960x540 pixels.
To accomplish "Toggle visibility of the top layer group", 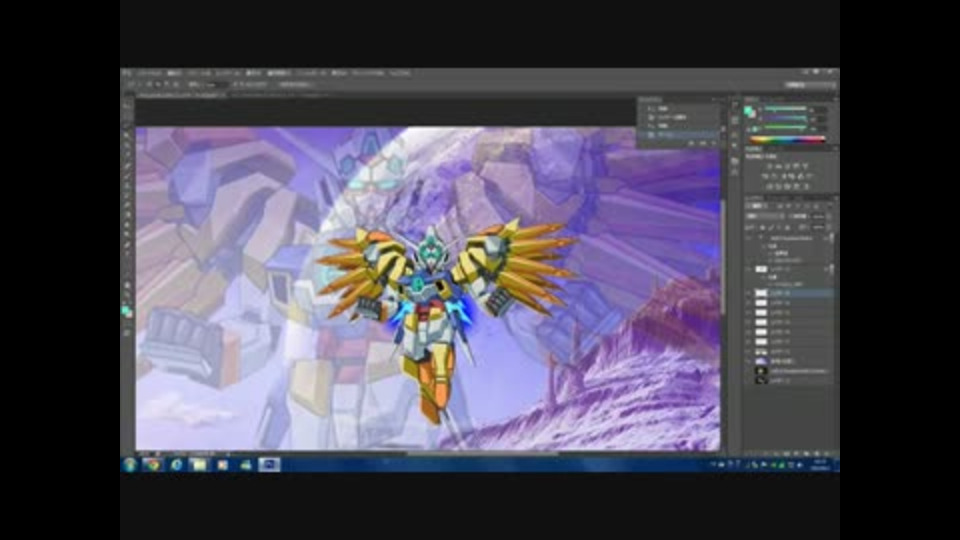I will (748, 238).
